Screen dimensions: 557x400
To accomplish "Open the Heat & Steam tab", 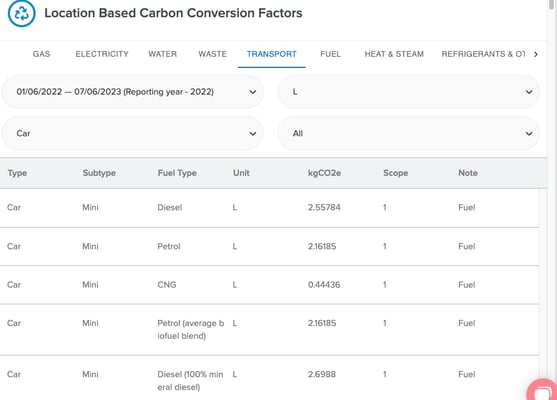I will coord(394,54).
